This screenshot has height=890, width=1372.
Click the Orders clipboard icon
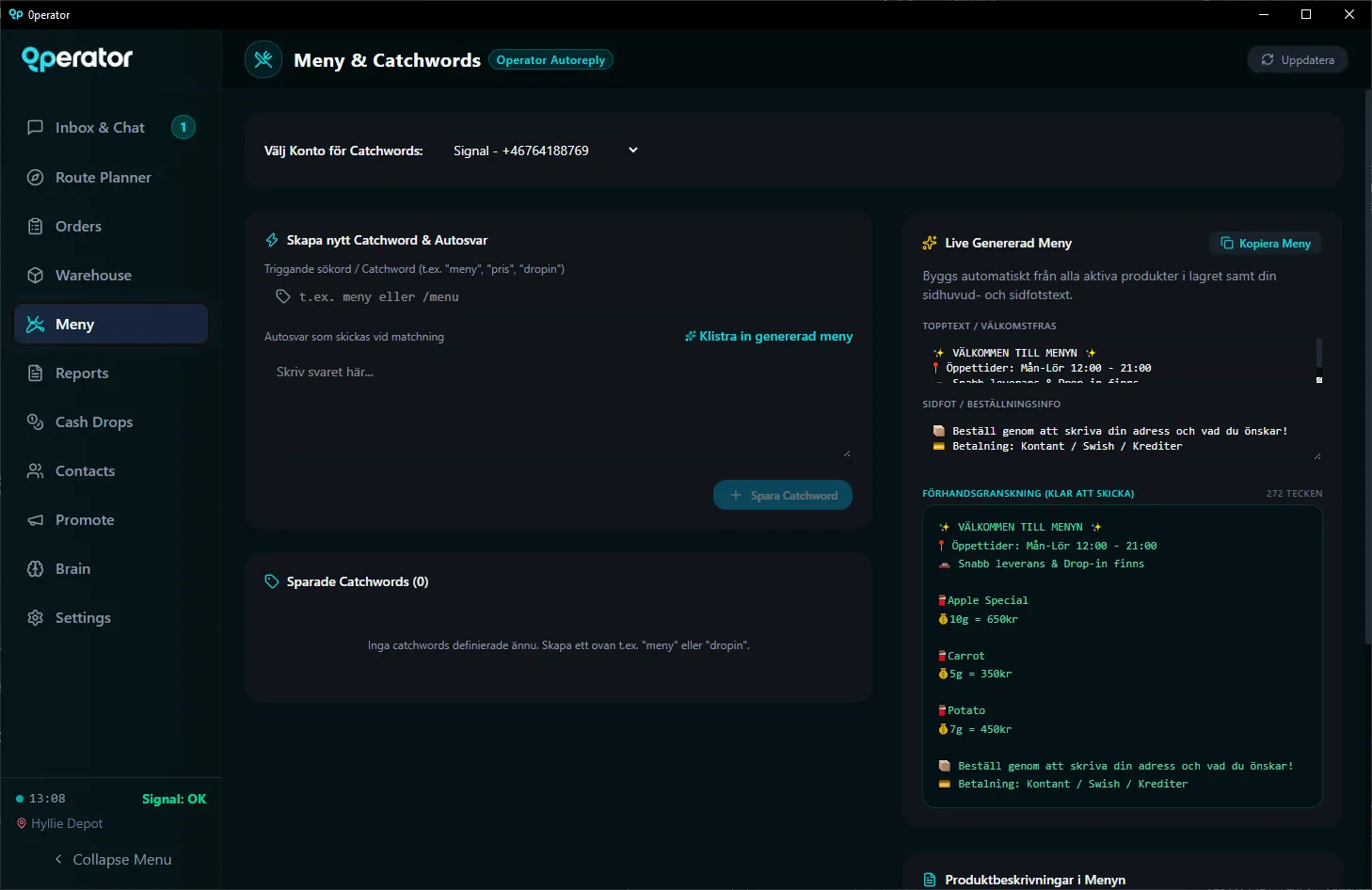36,226
